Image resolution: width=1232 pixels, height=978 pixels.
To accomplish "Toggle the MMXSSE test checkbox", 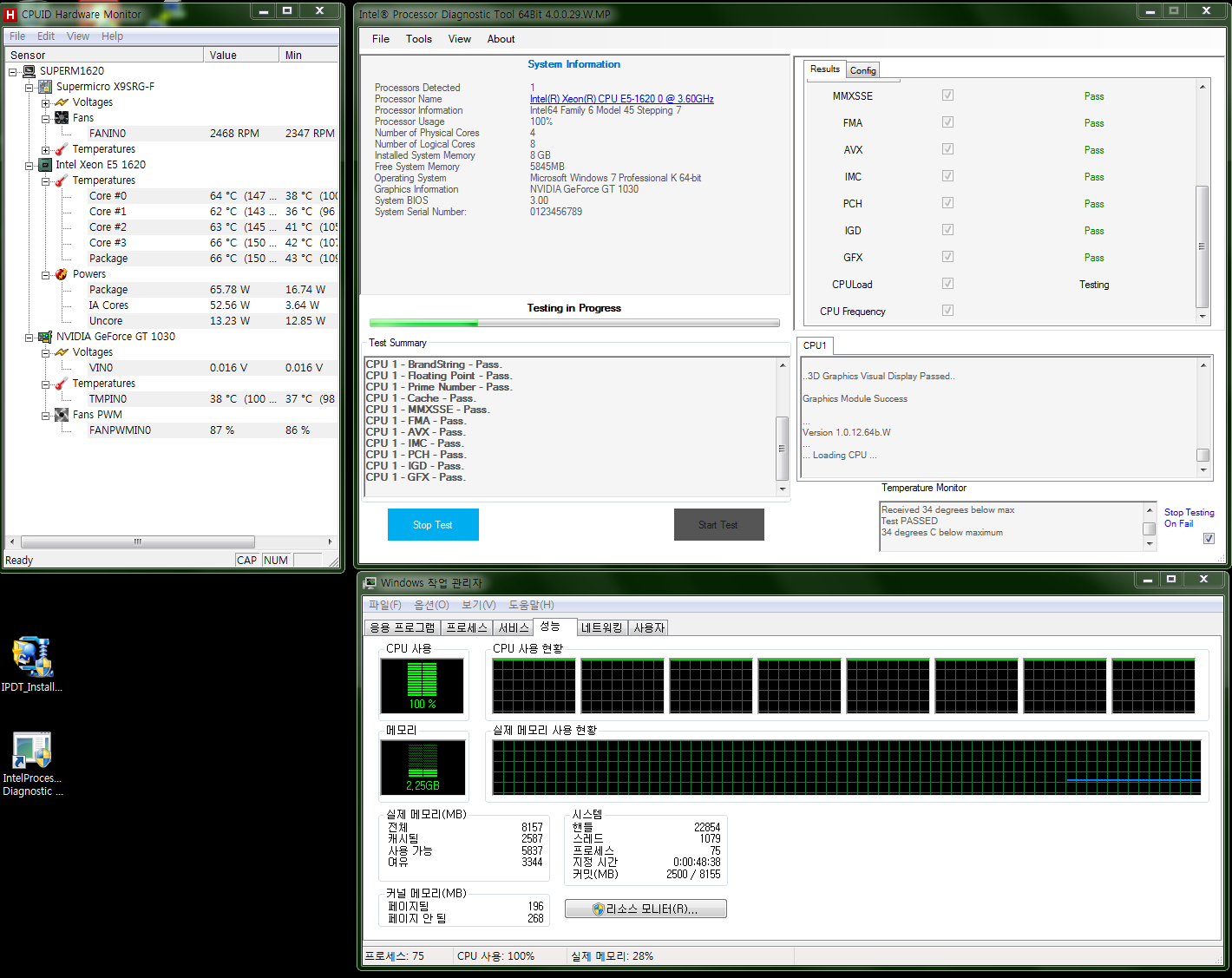I will (x=947, y=95).
